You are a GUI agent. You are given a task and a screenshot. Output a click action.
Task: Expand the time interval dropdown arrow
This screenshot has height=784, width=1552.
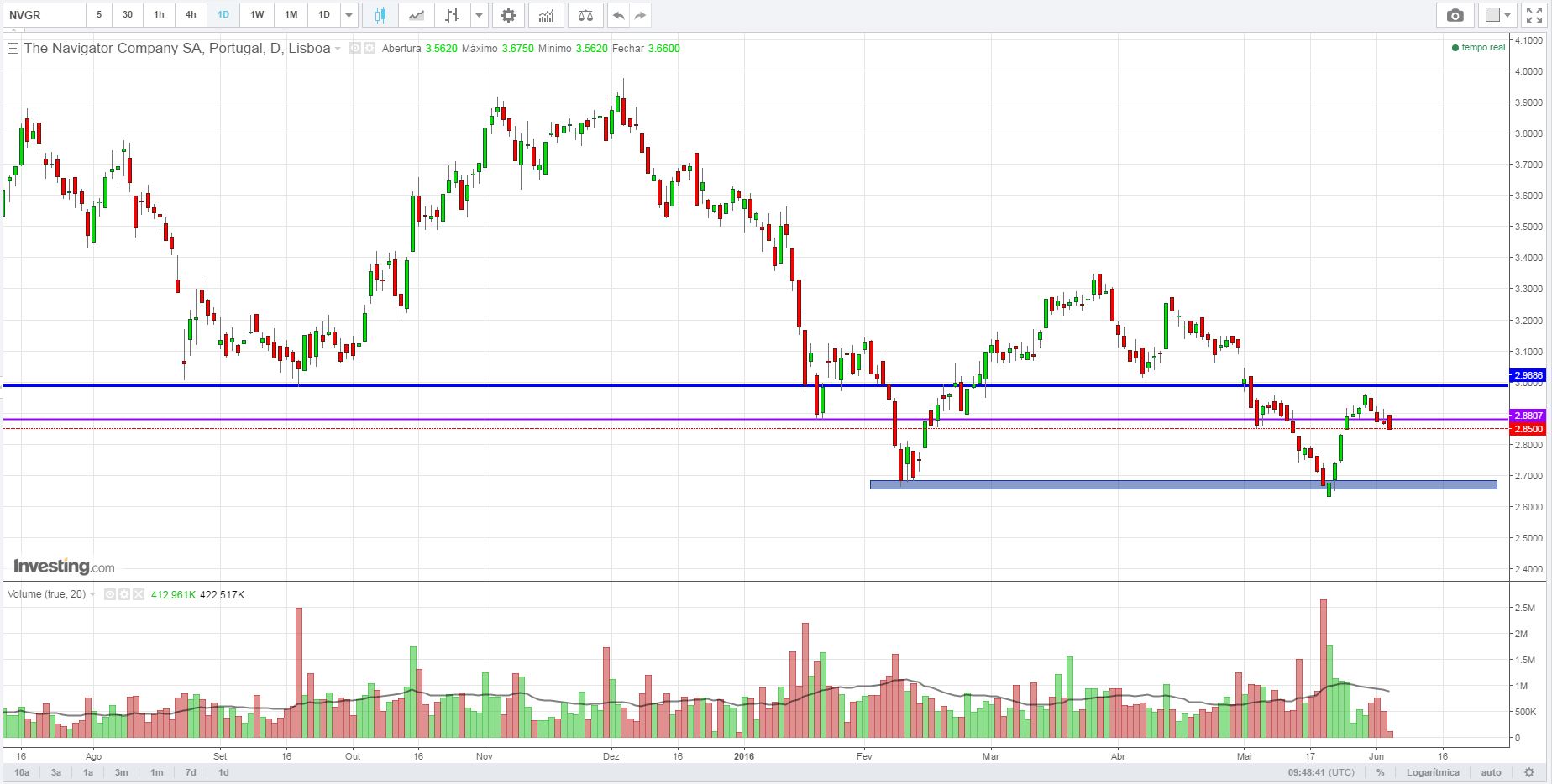(349, 15)
